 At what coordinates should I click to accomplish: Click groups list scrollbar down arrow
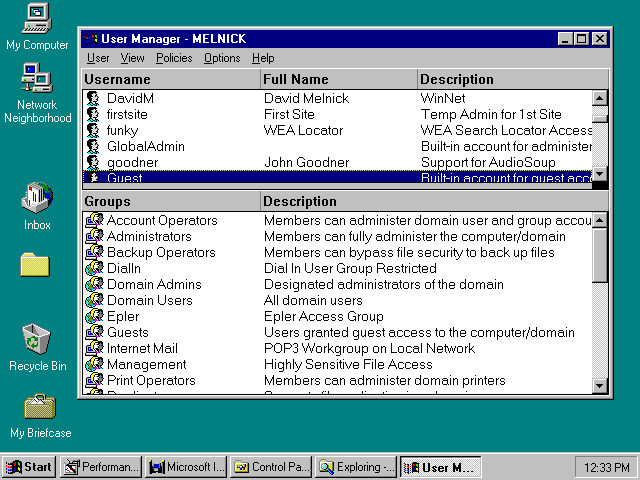click(x=599, y=385)
